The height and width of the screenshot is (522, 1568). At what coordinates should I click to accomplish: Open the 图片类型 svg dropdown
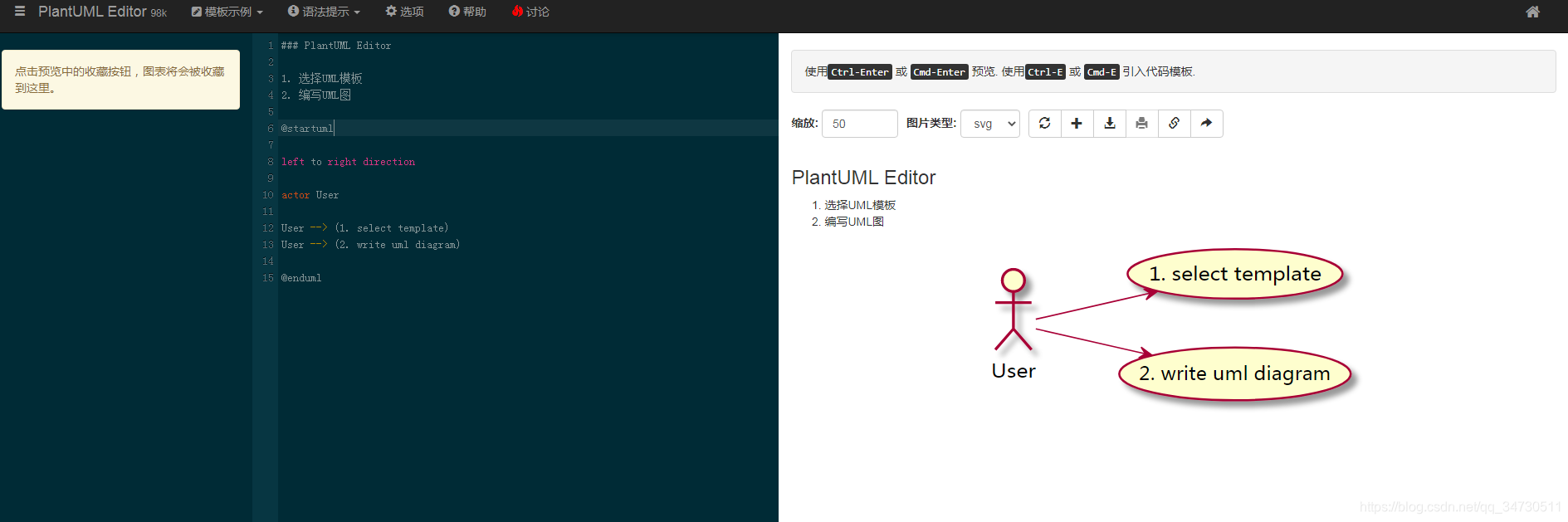pyautogui.click(x=989, y=124)
